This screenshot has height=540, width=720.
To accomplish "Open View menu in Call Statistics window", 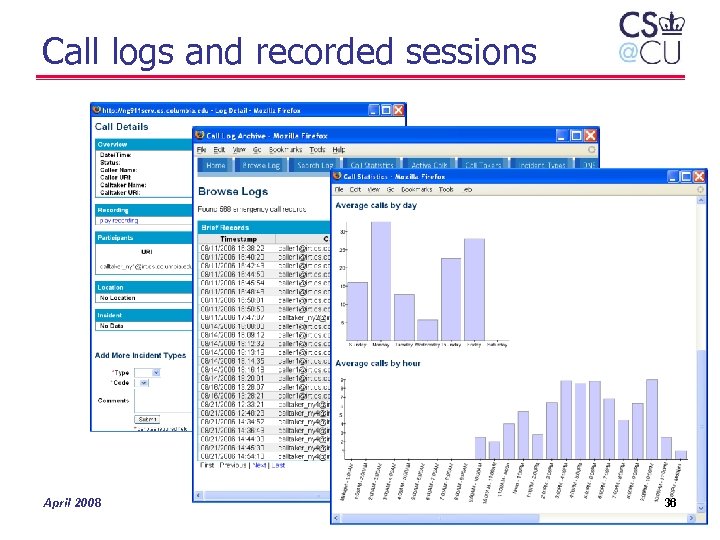I will point(373,189).
